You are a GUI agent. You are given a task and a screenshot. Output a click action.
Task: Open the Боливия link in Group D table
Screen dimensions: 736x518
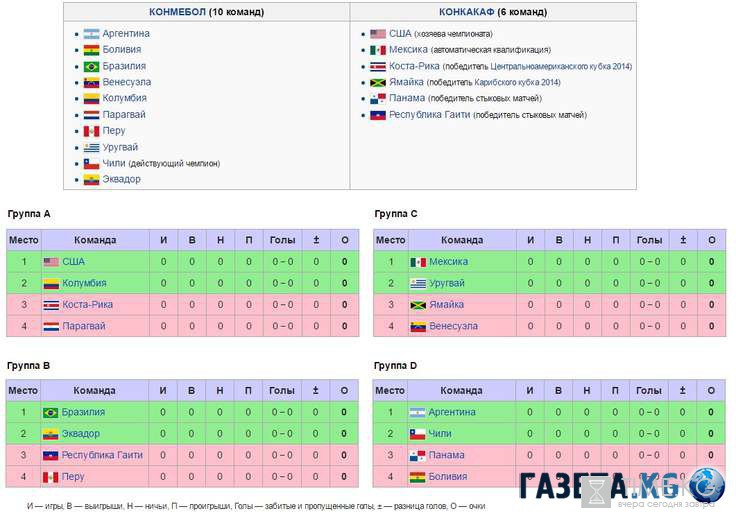pyautogui.click(x=448, y=477)
